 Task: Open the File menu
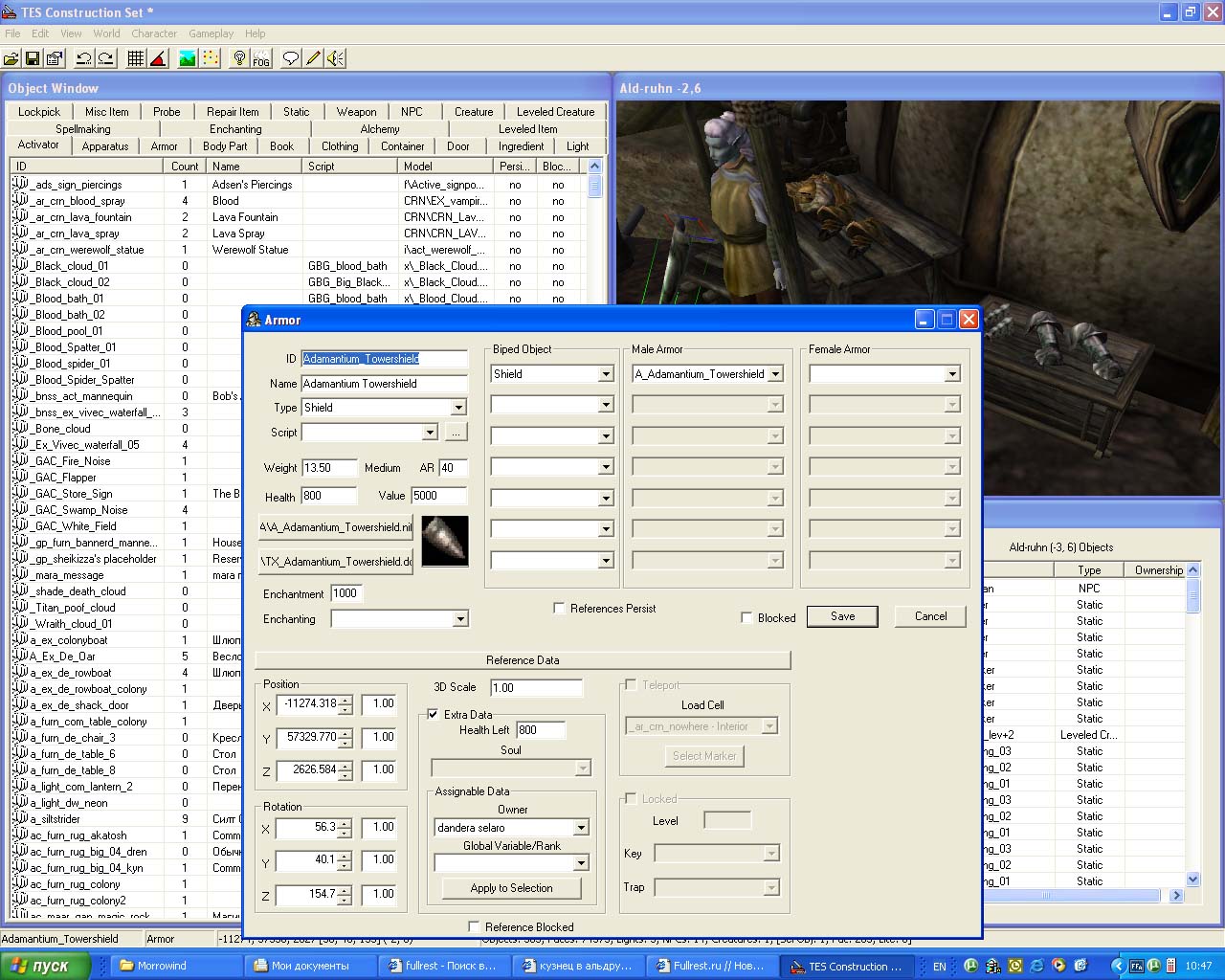12,33
